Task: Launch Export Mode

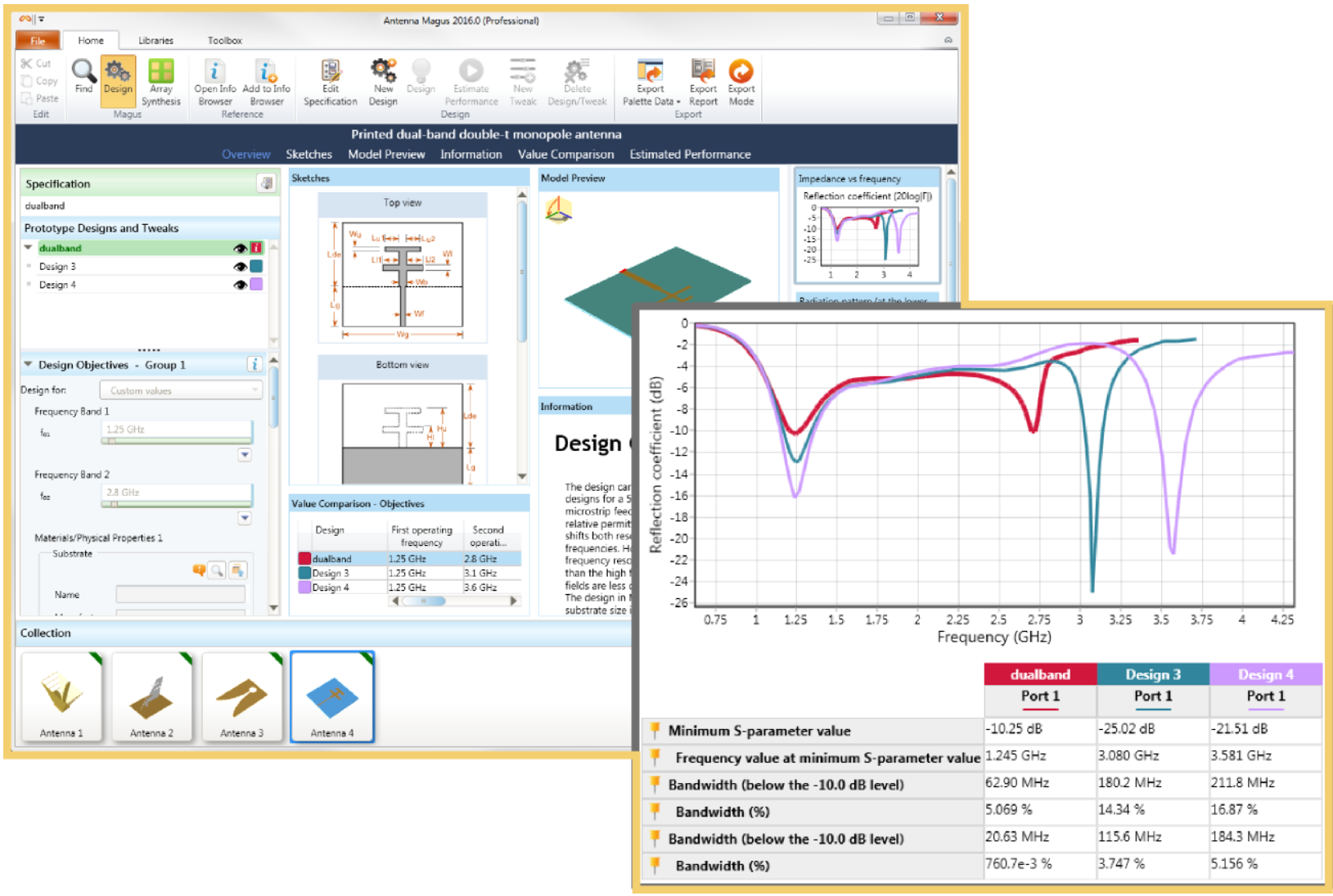Action: (x=741, y=82)
